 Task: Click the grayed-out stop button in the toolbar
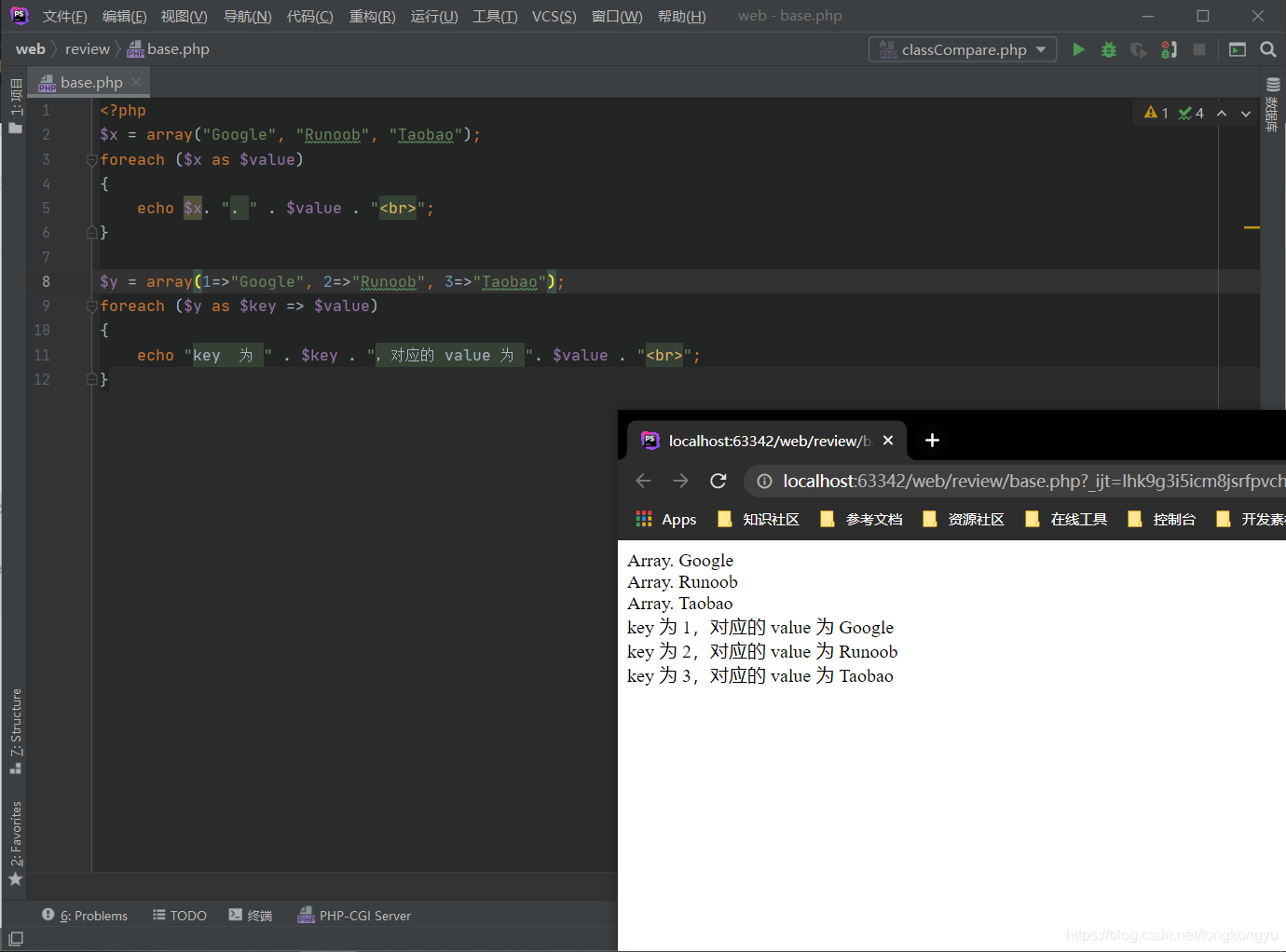coord(1199,49)
